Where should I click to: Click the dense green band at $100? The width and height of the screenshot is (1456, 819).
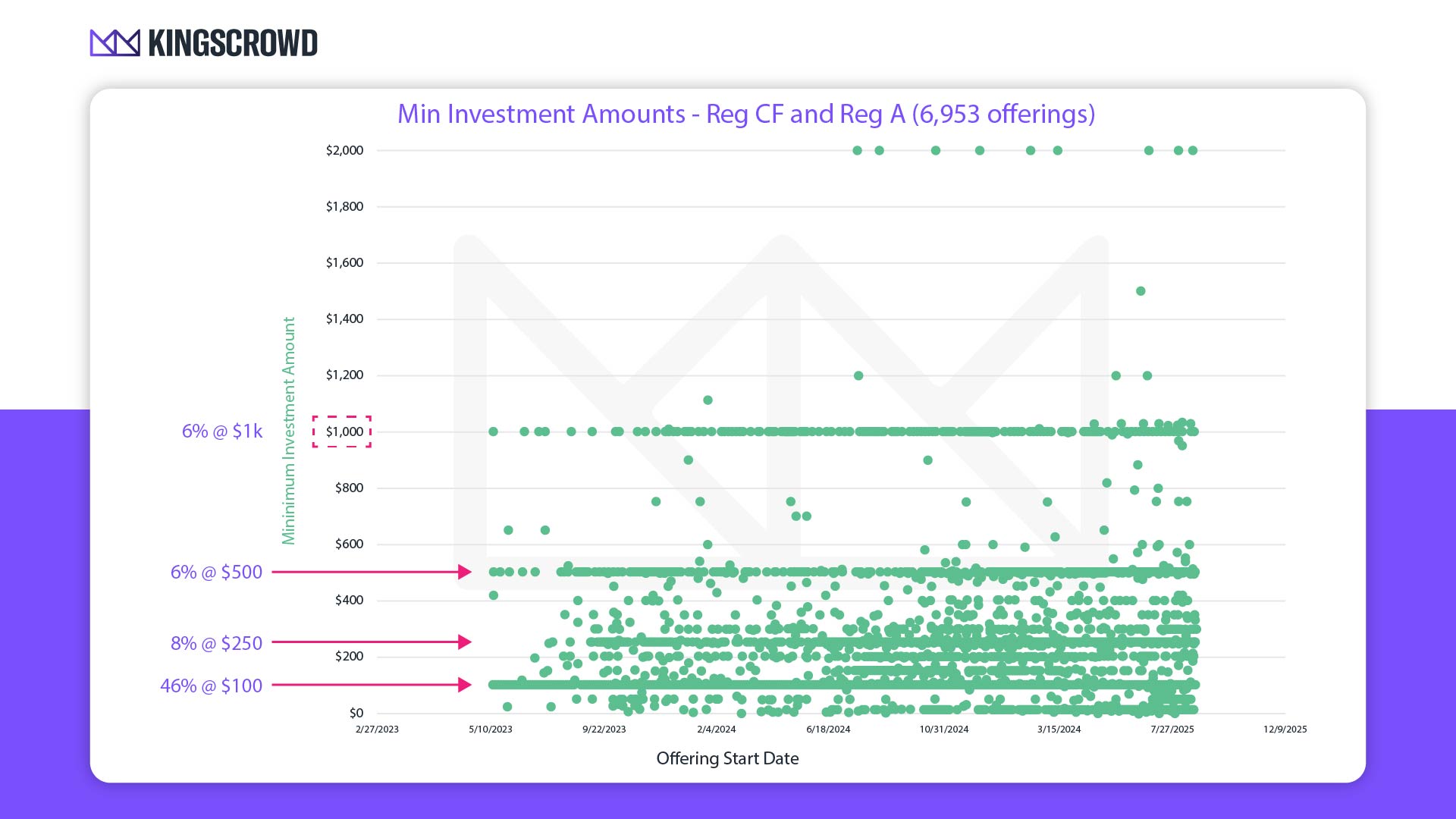tap(834, 685)
